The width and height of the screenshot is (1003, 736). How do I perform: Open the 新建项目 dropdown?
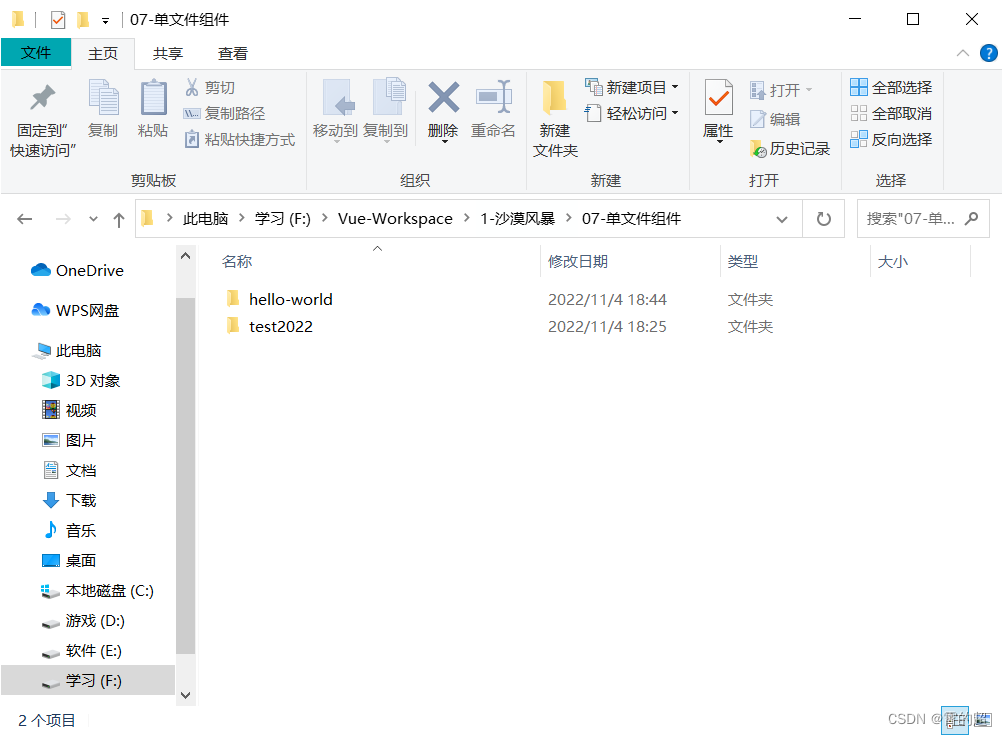tap(631, 87)
